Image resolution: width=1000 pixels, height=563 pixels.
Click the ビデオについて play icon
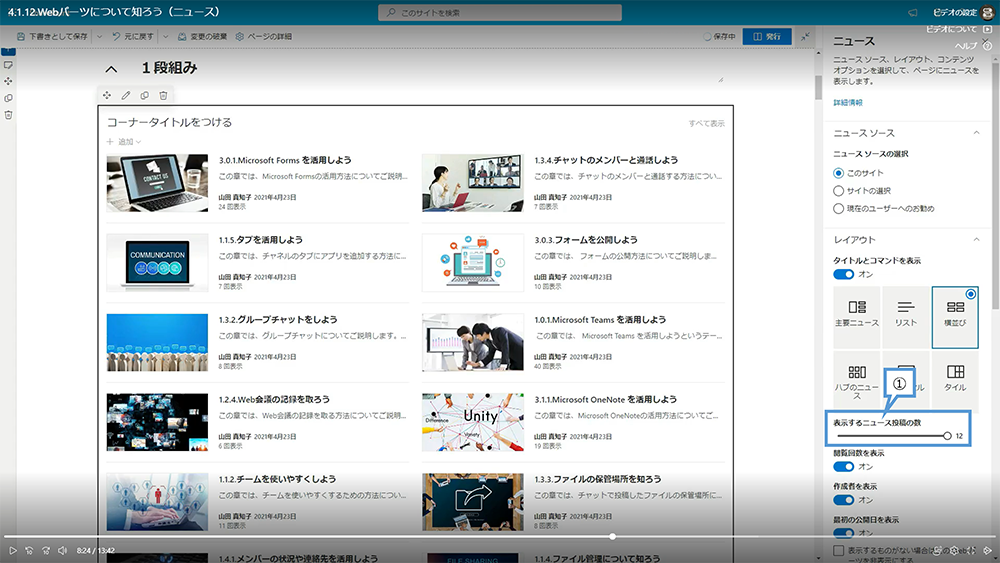[x=988, y=29]
